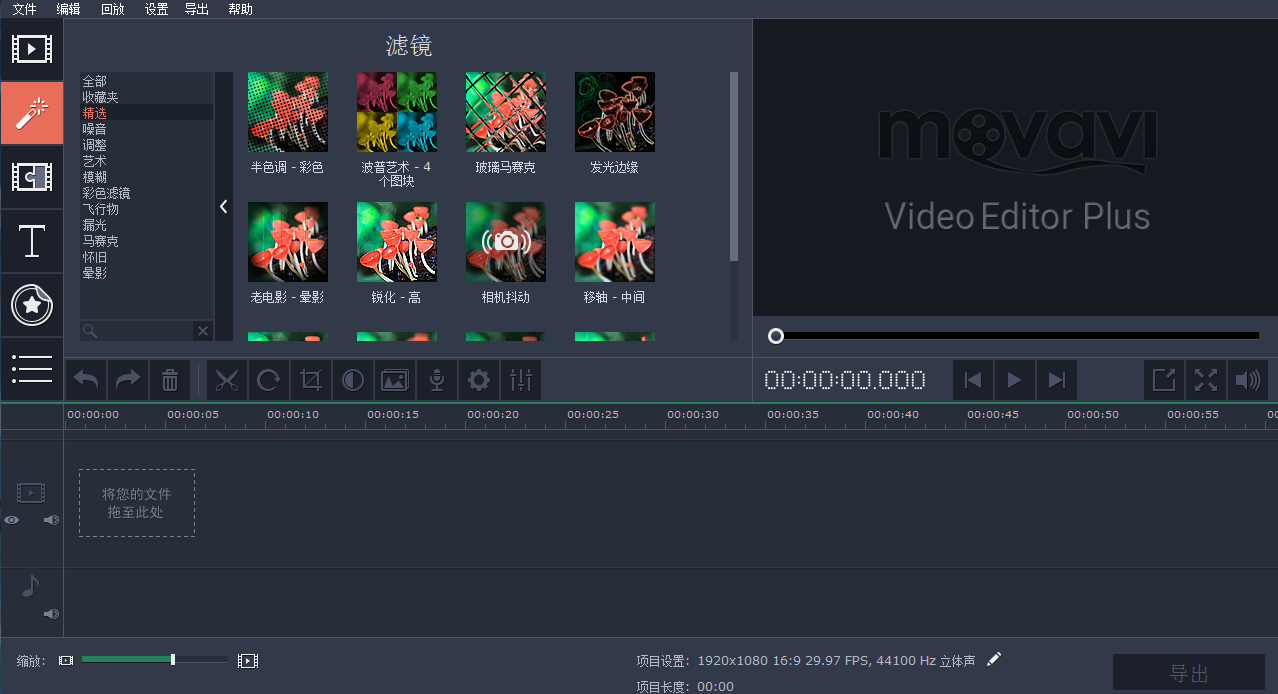Open the Titles panel with the T icon

(x=31, y=241)
